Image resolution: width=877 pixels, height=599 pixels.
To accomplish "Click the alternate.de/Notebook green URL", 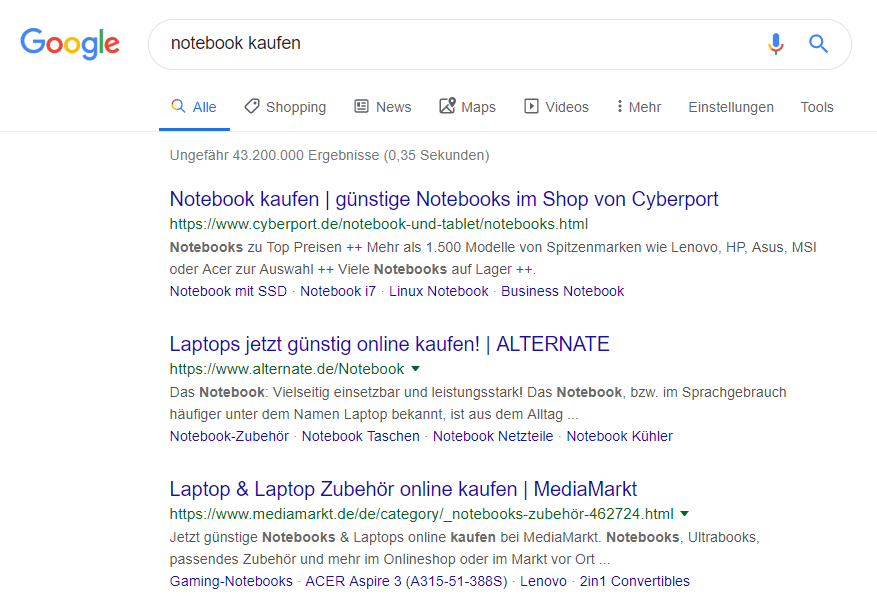I will click(x=287, y=369).
